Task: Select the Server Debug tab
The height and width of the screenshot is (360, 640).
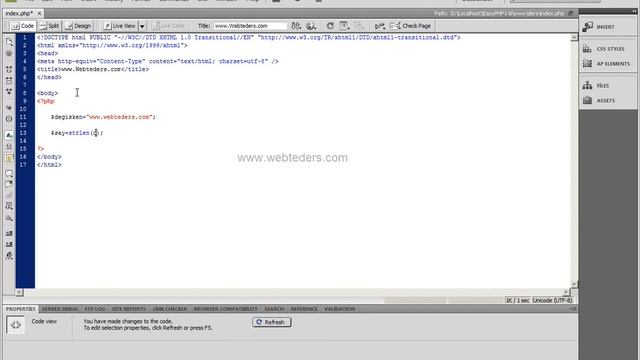Action: pos(60,309)
